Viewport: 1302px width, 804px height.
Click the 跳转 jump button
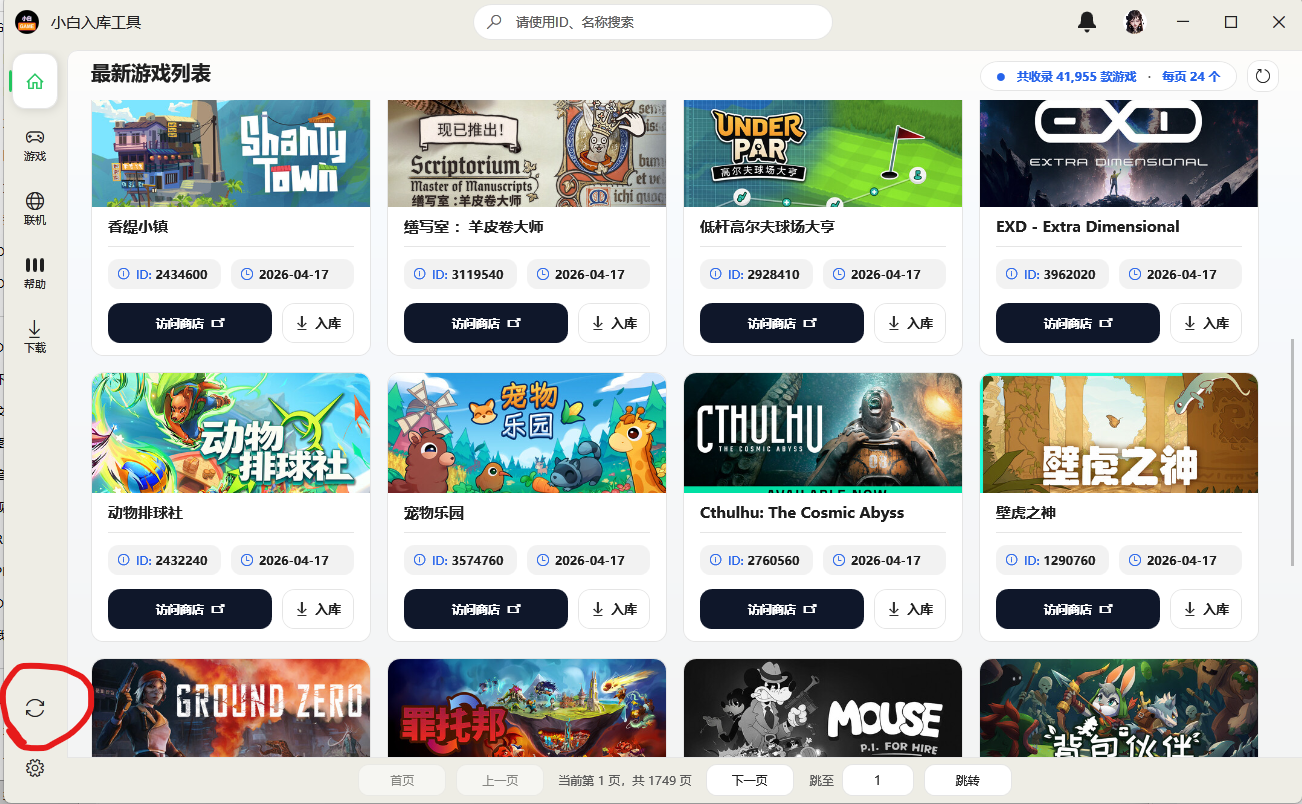coord(968,780)
